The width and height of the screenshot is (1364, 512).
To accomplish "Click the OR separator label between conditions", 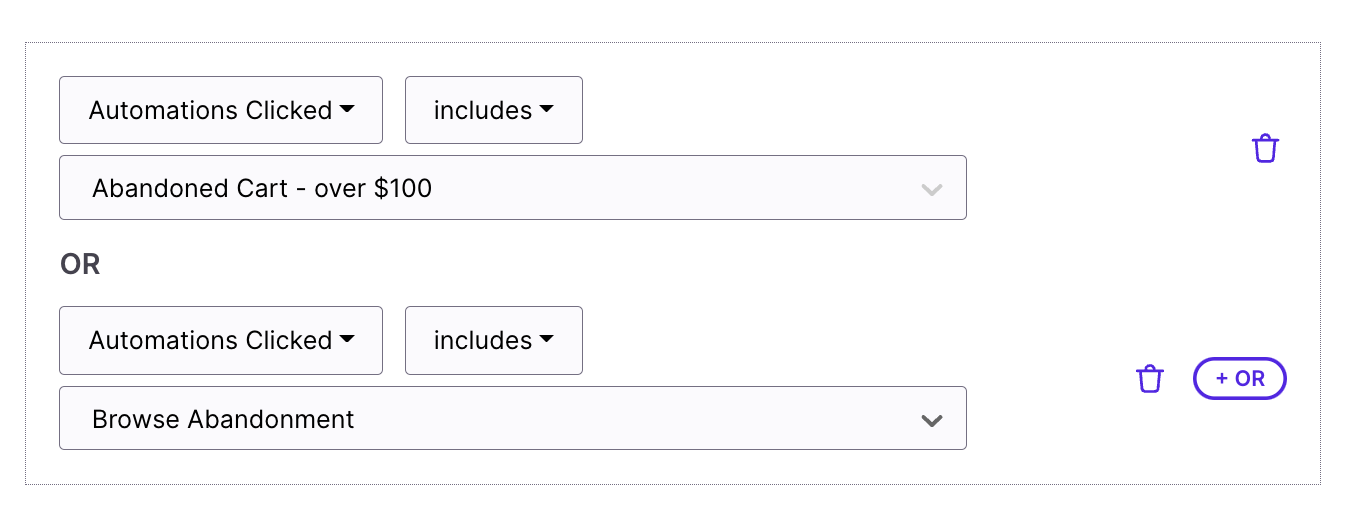I will pos(81,264).
